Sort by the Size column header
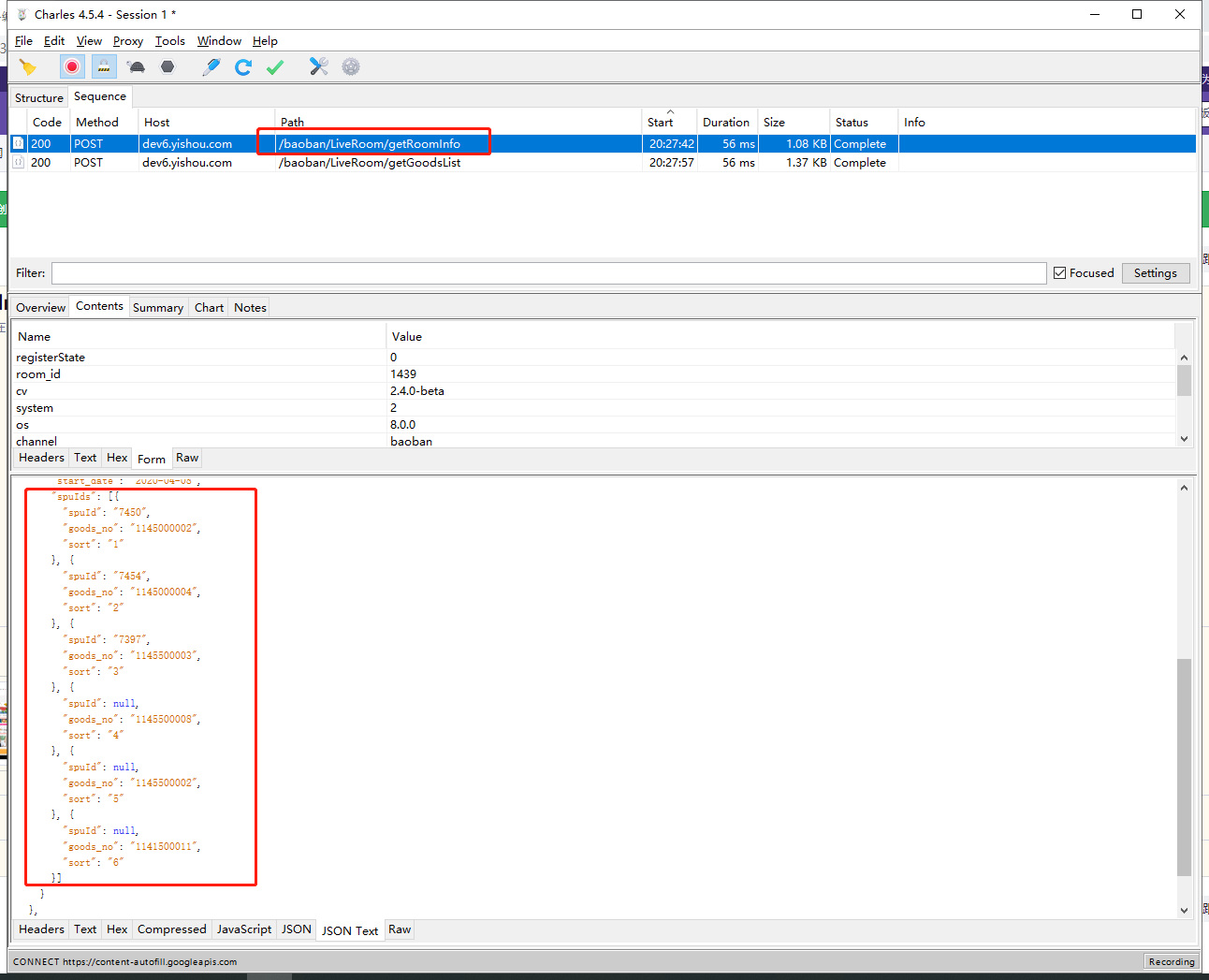The width and height of the screenshot is (1209, 980). pyautogui.click(x=794, y=123)
